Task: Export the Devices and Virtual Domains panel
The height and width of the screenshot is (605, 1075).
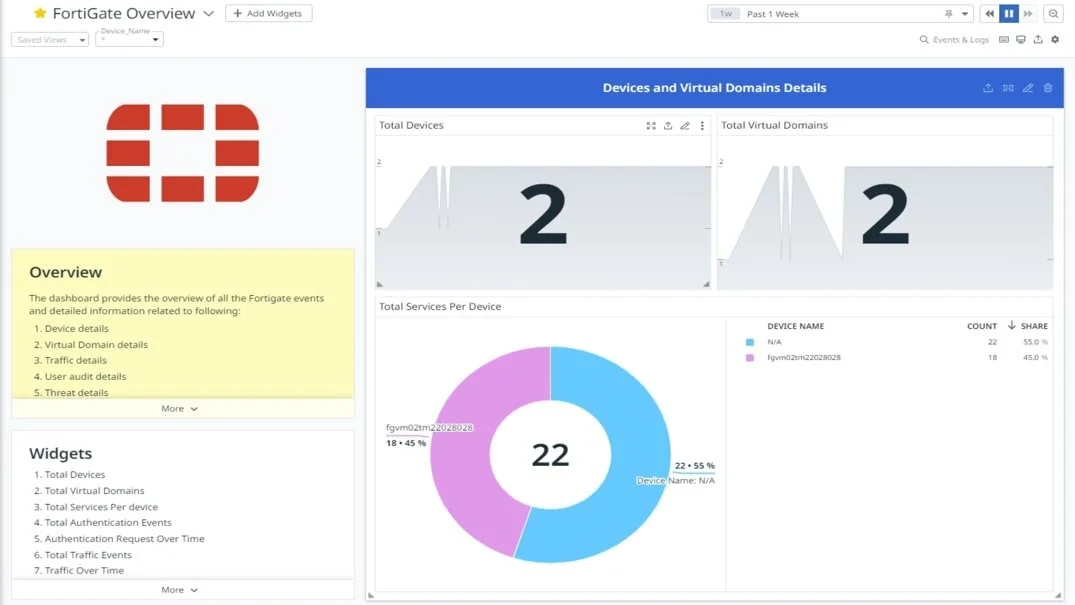Action: point(988,88)
